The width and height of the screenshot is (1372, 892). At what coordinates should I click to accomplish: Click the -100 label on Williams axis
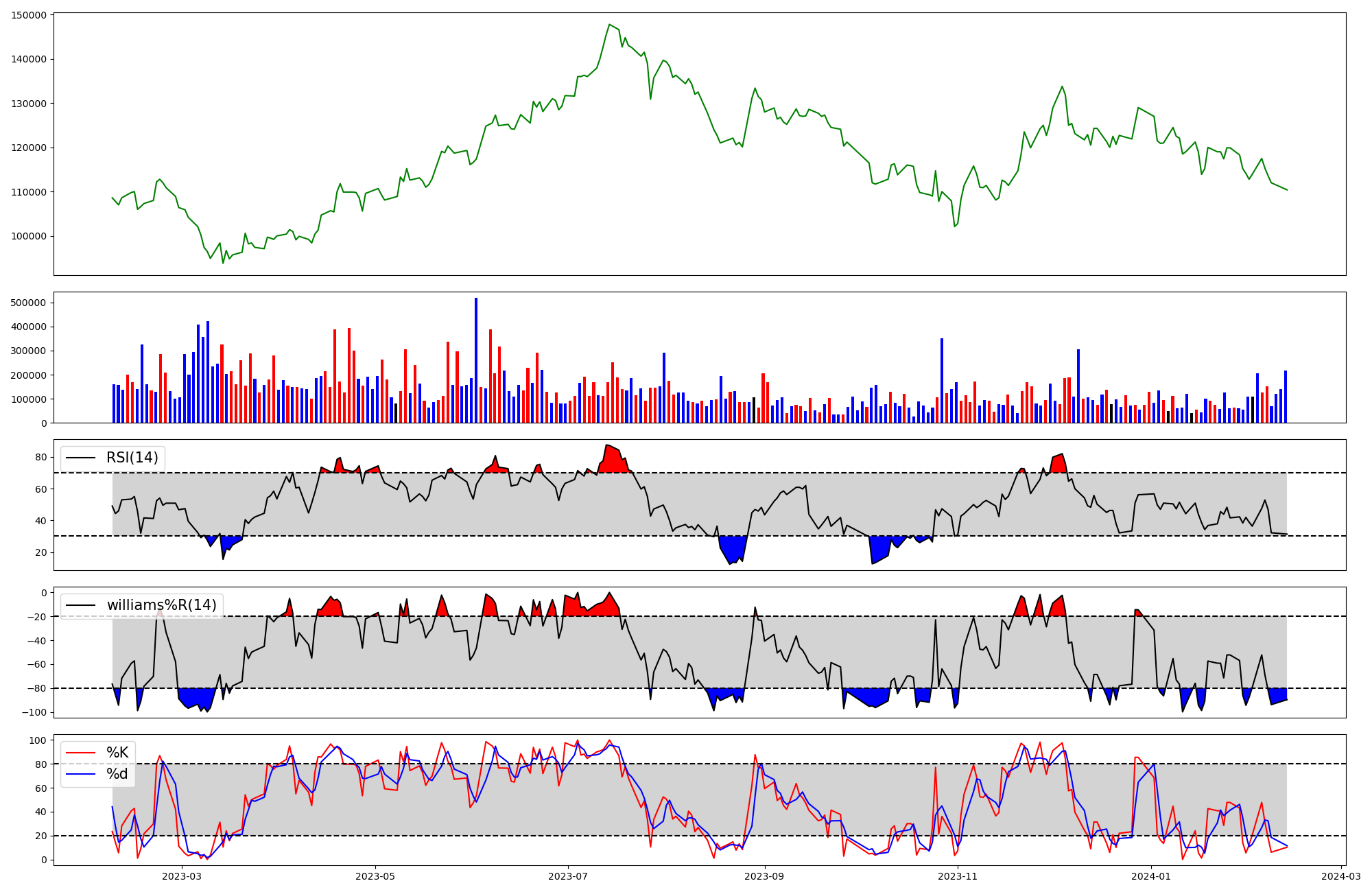pyautogui.click(x=34, y=712)
